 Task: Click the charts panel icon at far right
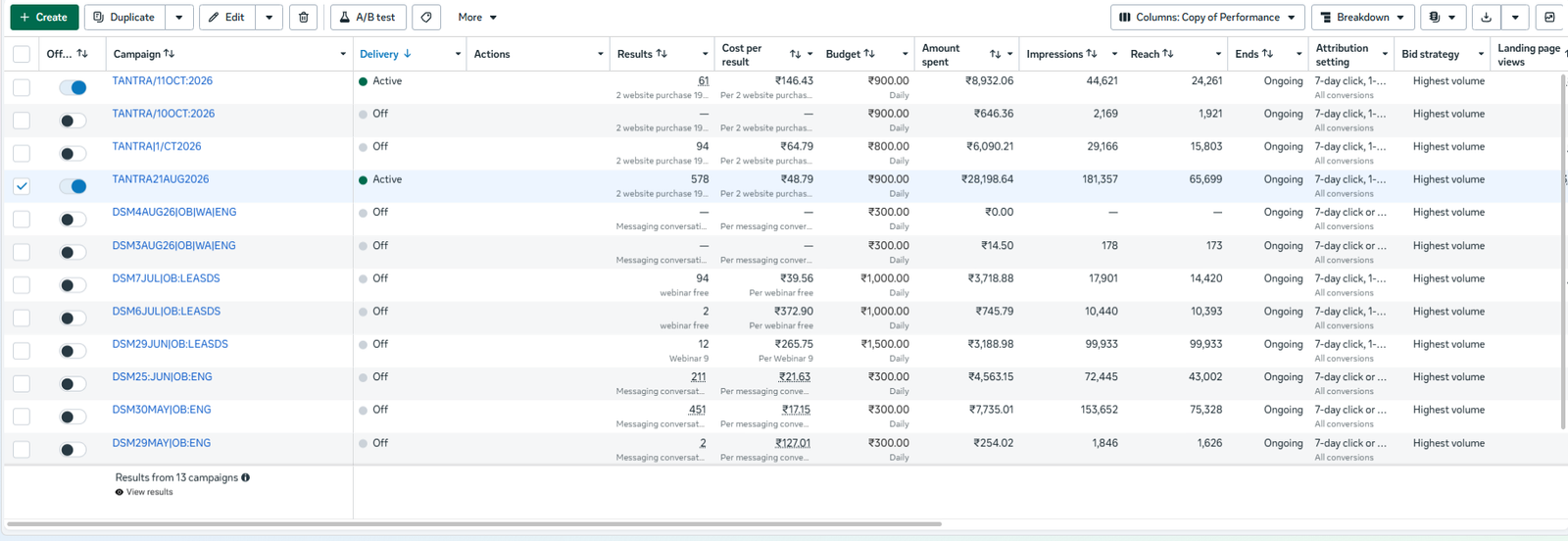1549,18
